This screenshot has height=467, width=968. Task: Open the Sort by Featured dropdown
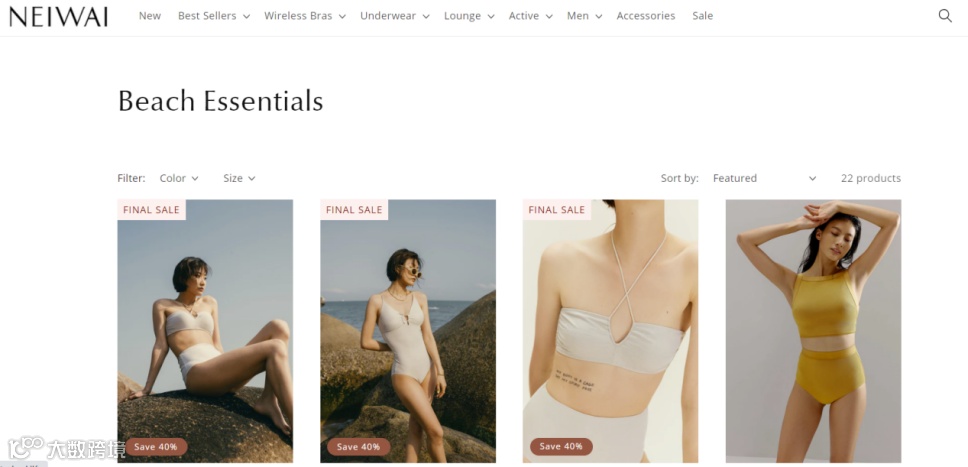pos(764,178)
